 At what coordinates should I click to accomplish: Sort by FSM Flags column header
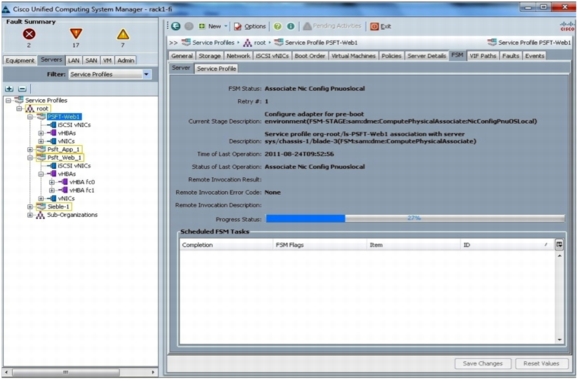pyautogui.click(x=320, y=245)
